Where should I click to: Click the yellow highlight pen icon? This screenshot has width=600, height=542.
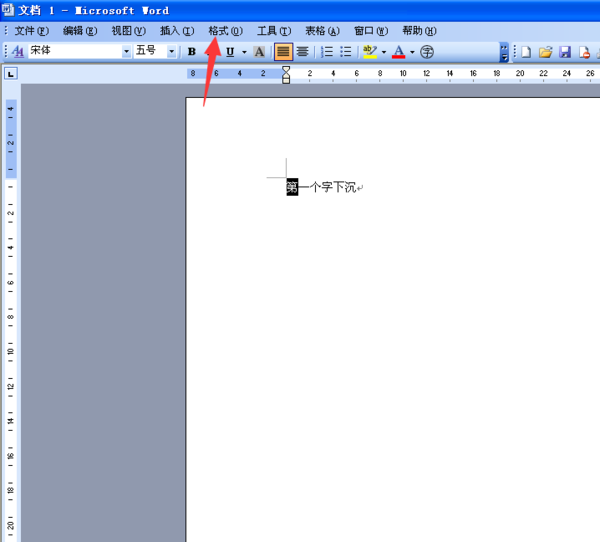[370, 51]
